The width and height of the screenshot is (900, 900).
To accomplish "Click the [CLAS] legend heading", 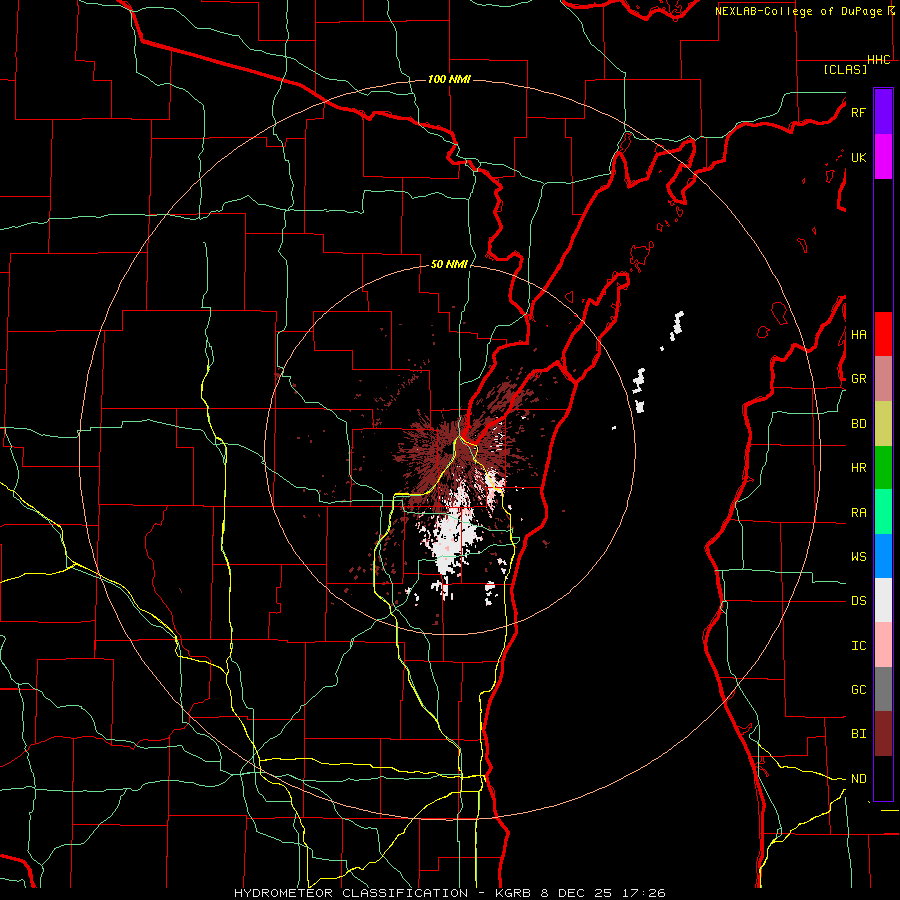I will click(845, 69).
